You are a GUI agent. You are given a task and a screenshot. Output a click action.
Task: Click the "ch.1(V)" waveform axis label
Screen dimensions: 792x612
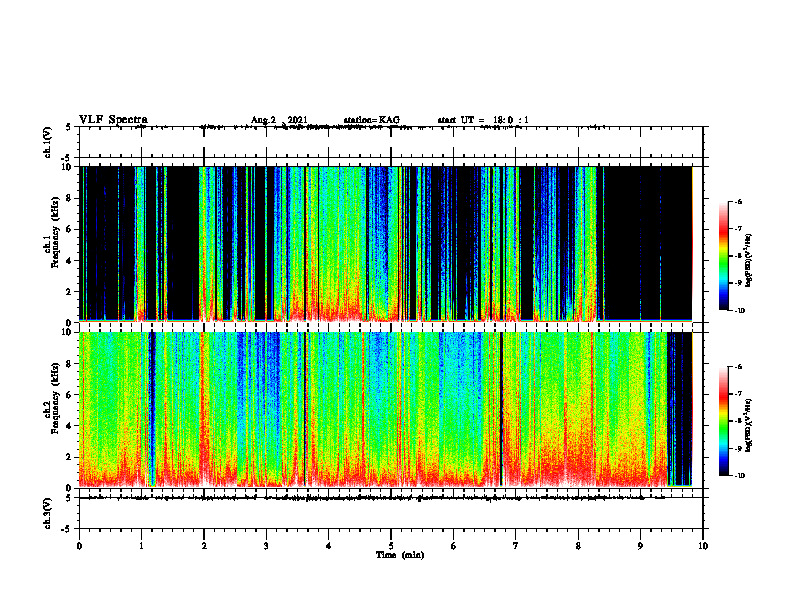coord(47,142)
